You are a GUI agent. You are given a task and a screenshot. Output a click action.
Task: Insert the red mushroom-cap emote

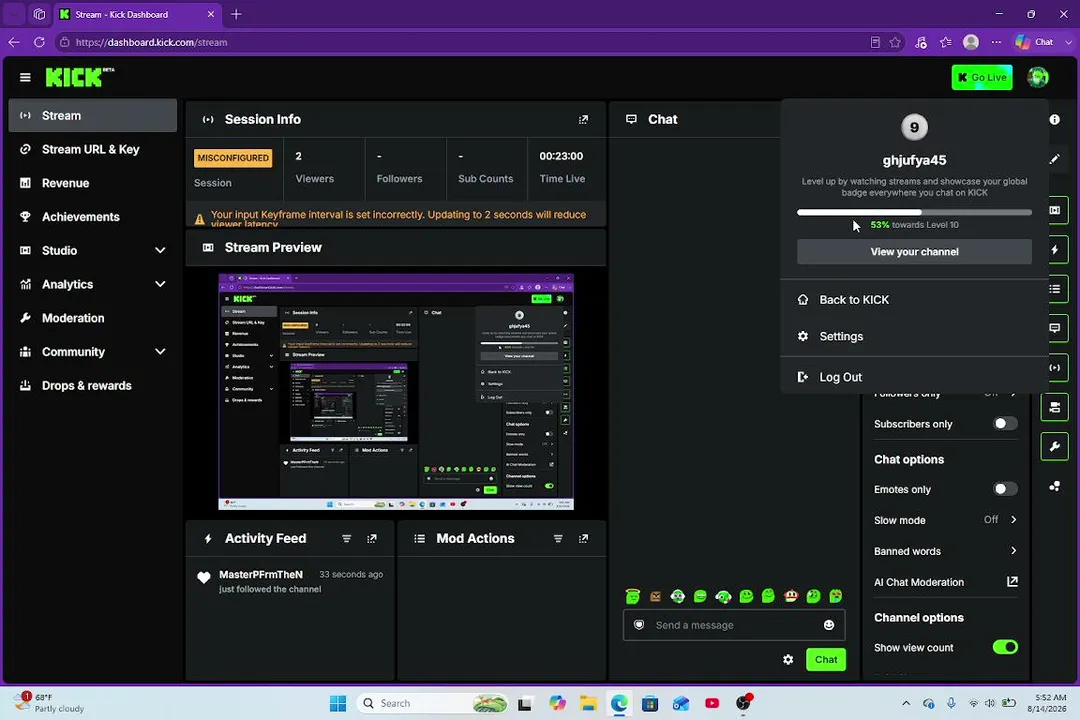tap(791, 596)
